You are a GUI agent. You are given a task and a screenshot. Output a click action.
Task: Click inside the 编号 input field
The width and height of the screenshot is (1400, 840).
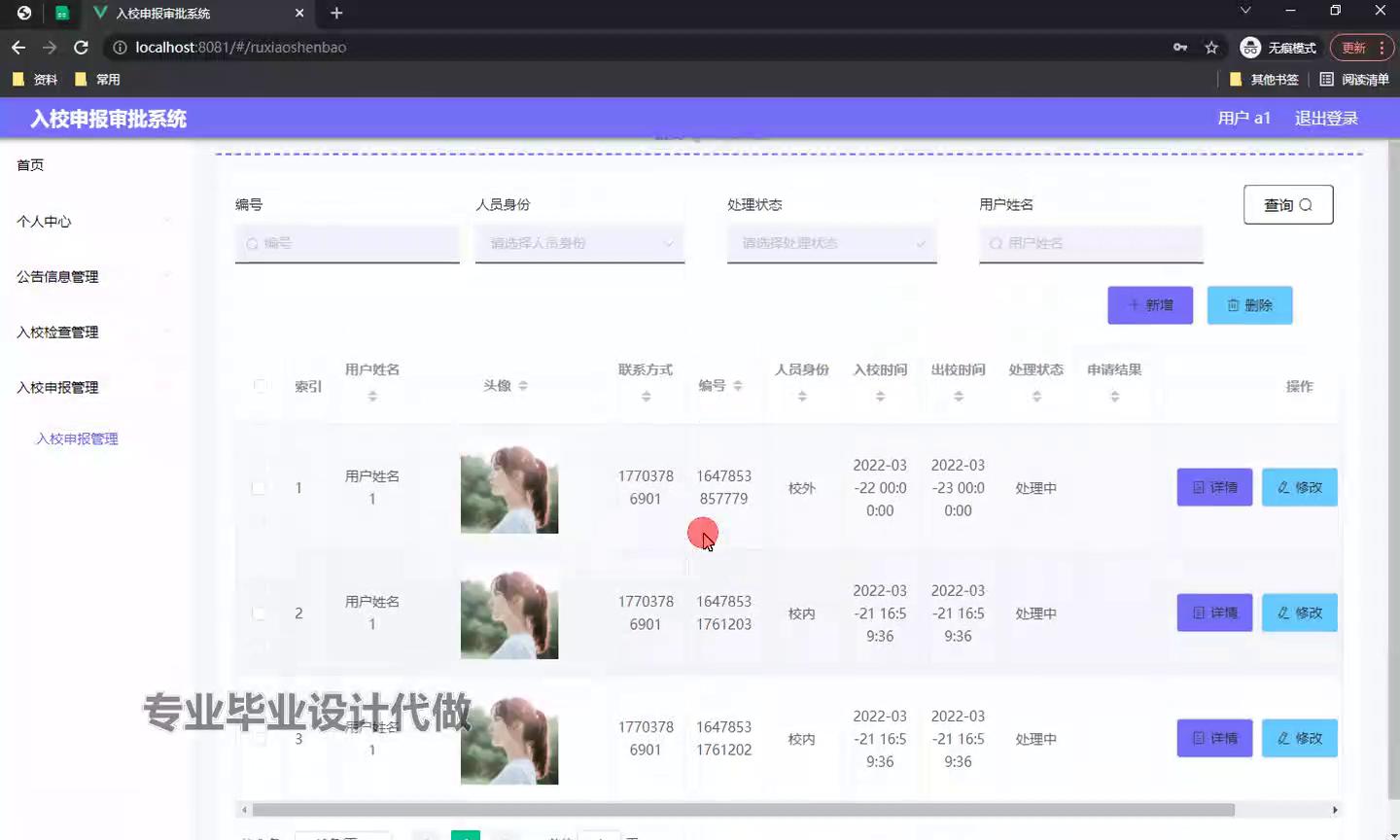pyautogui.click(x=347, y=243)
